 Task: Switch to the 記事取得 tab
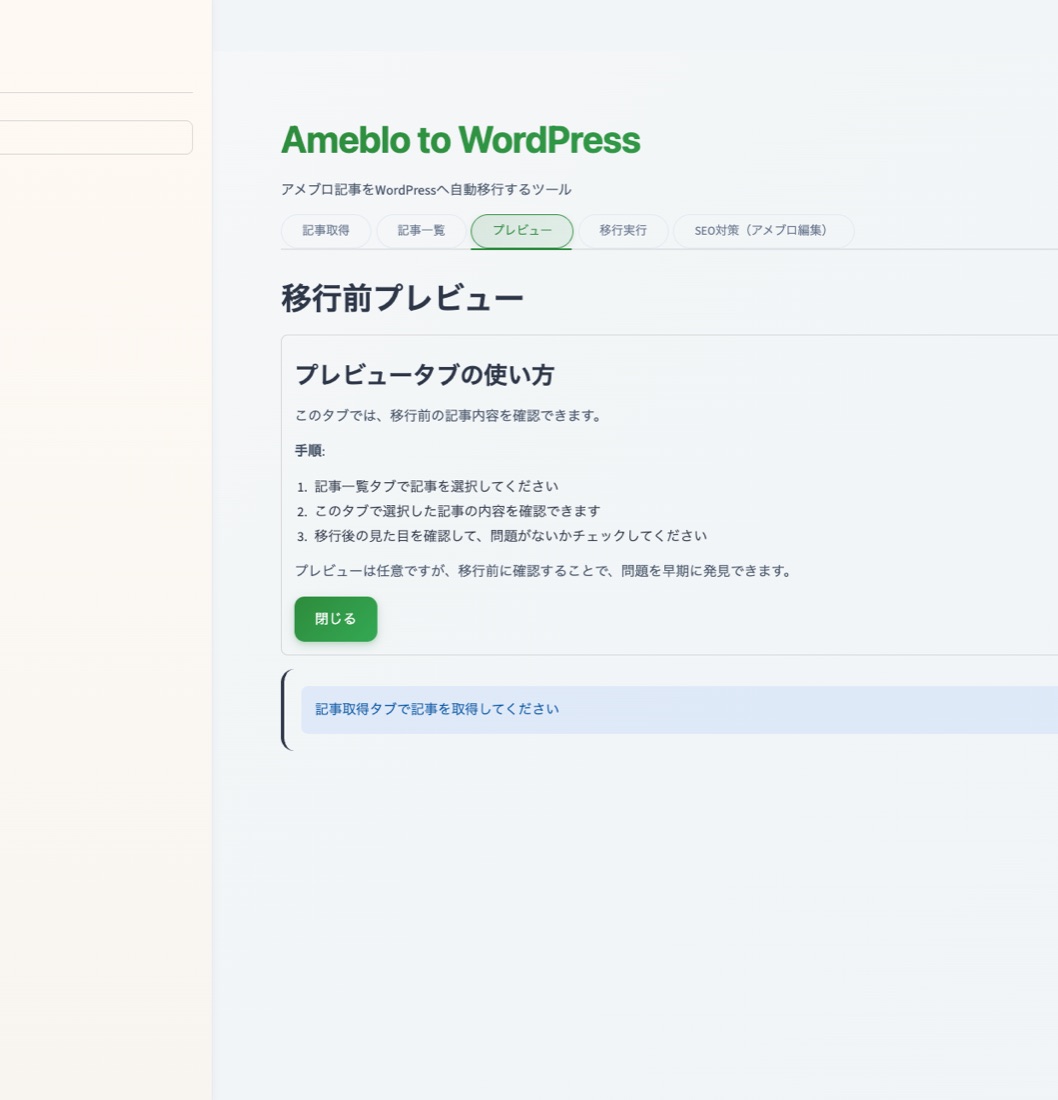click(326, 230)
